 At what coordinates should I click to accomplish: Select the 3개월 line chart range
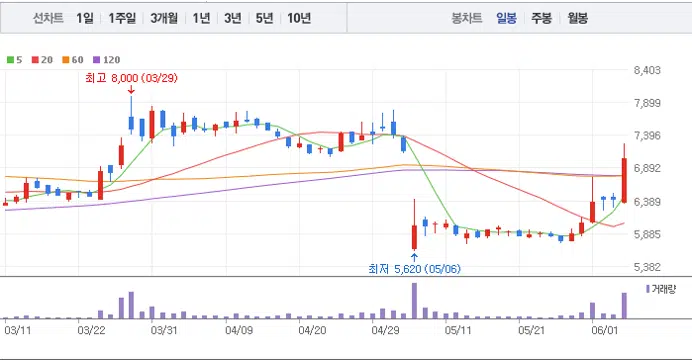coord(164,18)
